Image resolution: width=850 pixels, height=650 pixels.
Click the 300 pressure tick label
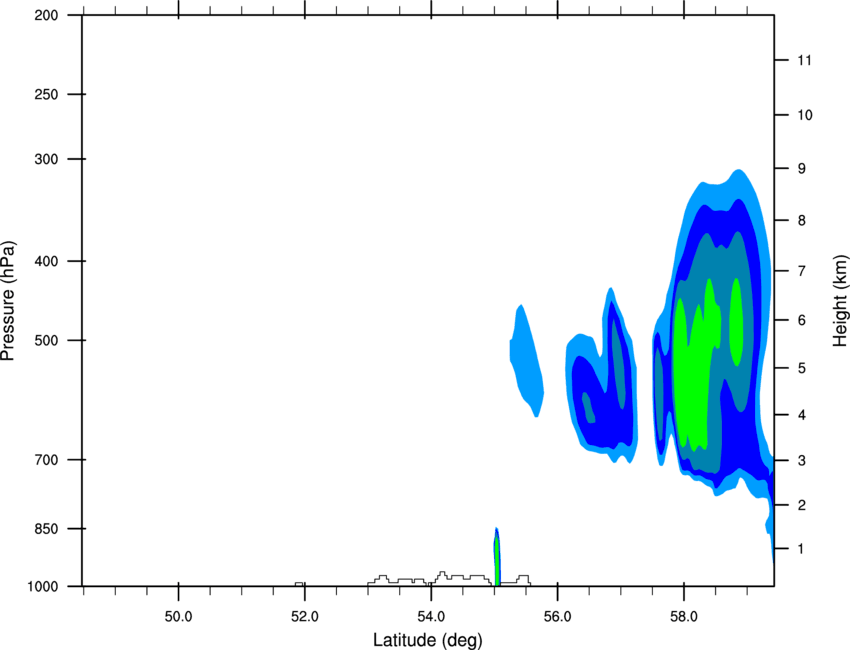click(46, 159)
